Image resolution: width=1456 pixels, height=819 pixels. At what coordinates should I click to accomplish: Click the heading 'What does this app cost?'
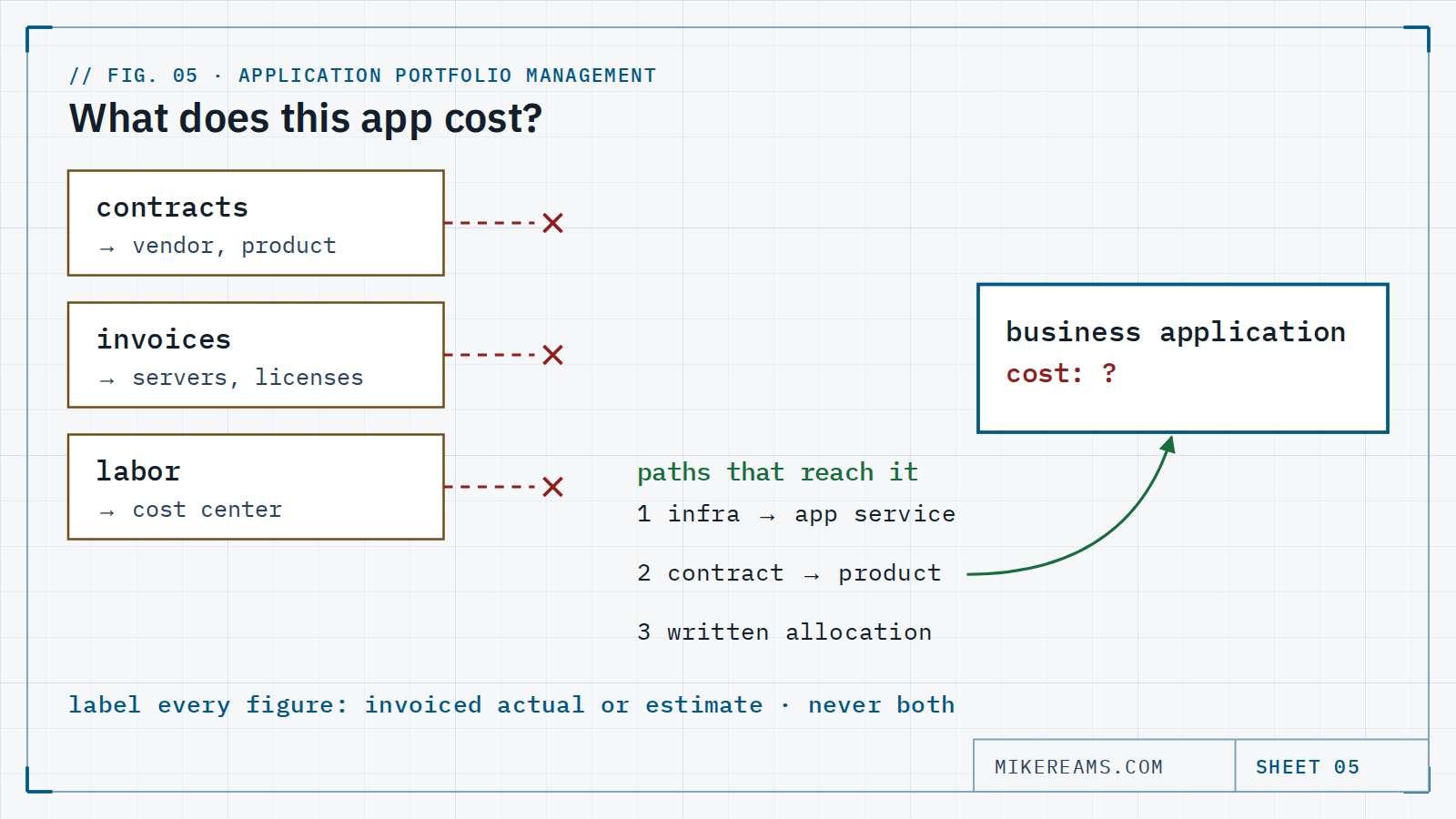tap(306, 119)
